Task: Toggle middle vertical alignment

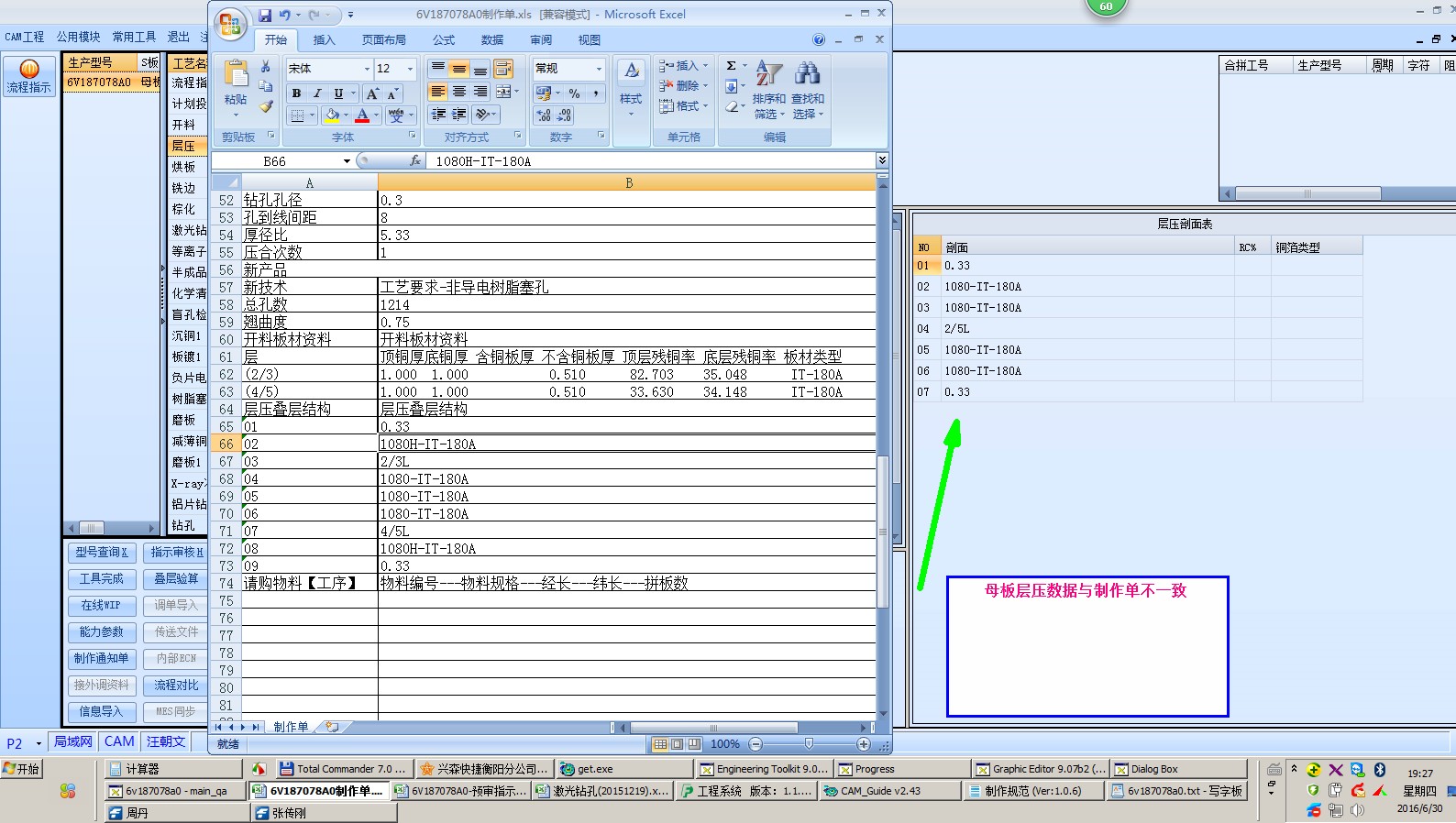Action: (459, 69)
